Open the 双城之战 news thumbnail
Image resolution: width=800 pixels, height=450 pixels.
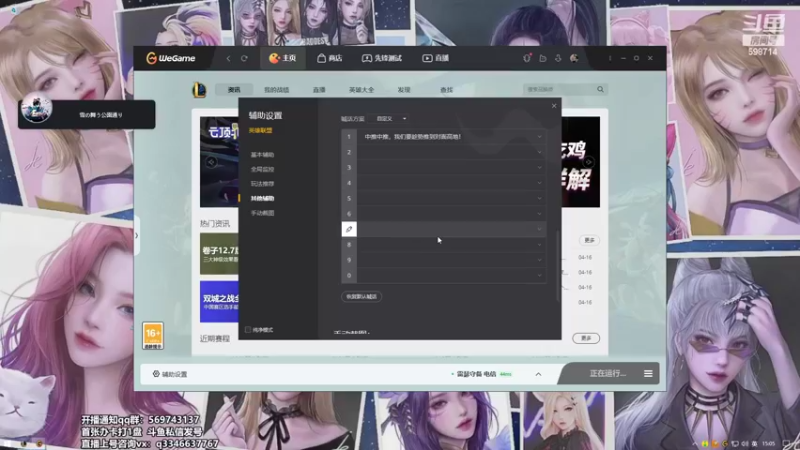(x=219, y=301)
